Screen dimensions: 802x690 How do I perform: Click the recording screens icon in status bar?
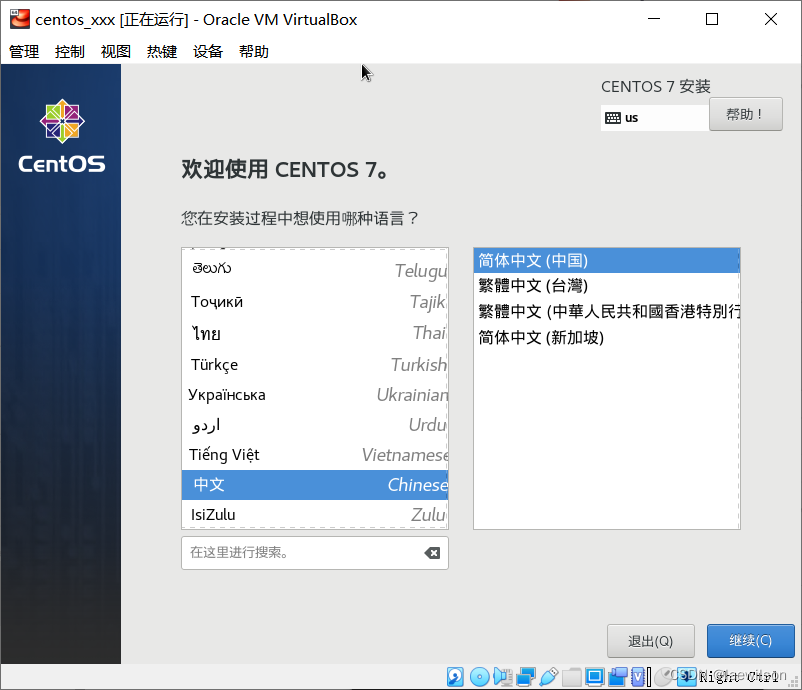point(617,677)
